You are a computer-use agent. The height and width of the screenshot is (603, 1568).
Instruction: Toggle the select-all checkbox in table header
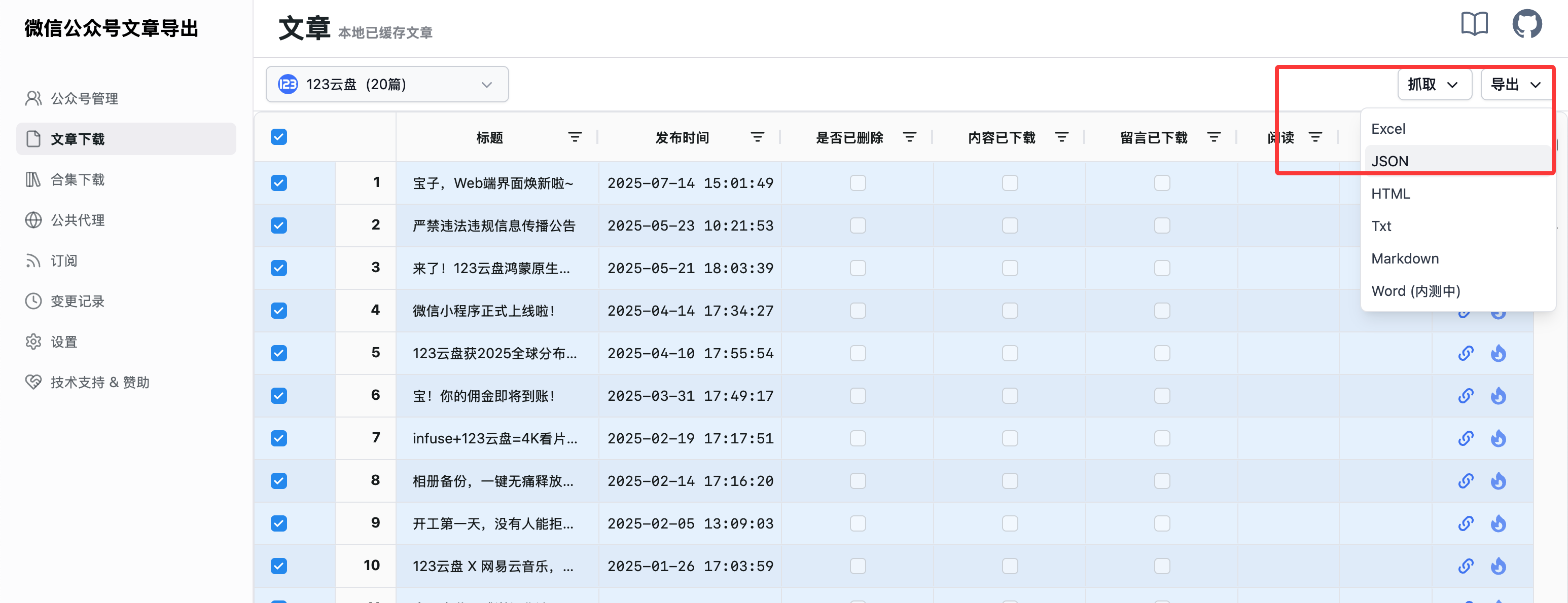coord(279,137)
